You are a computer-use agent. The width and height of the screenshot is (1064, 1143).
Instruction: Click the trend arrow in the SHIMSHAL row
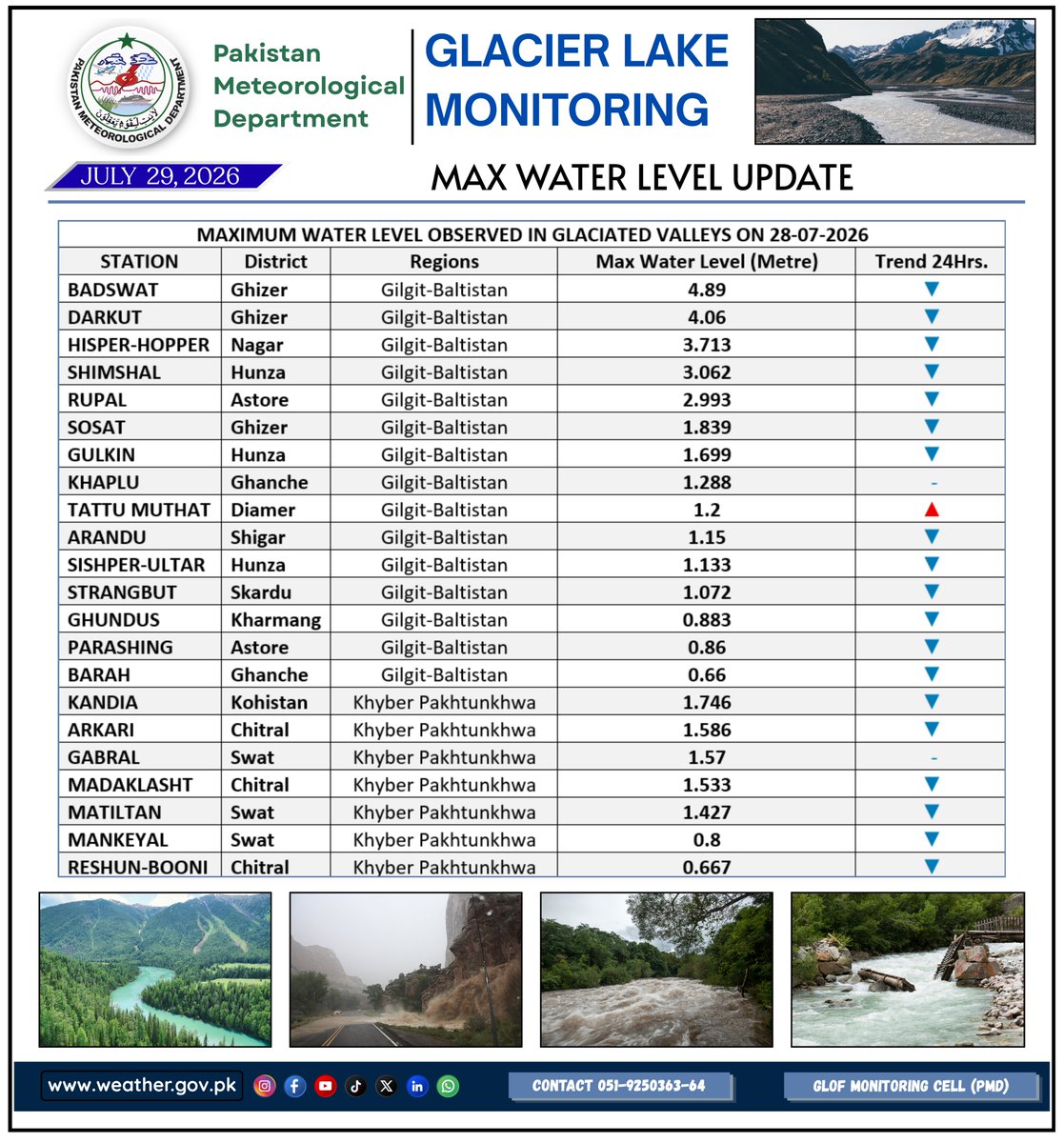pyautogui.click(x=932, y=372)
